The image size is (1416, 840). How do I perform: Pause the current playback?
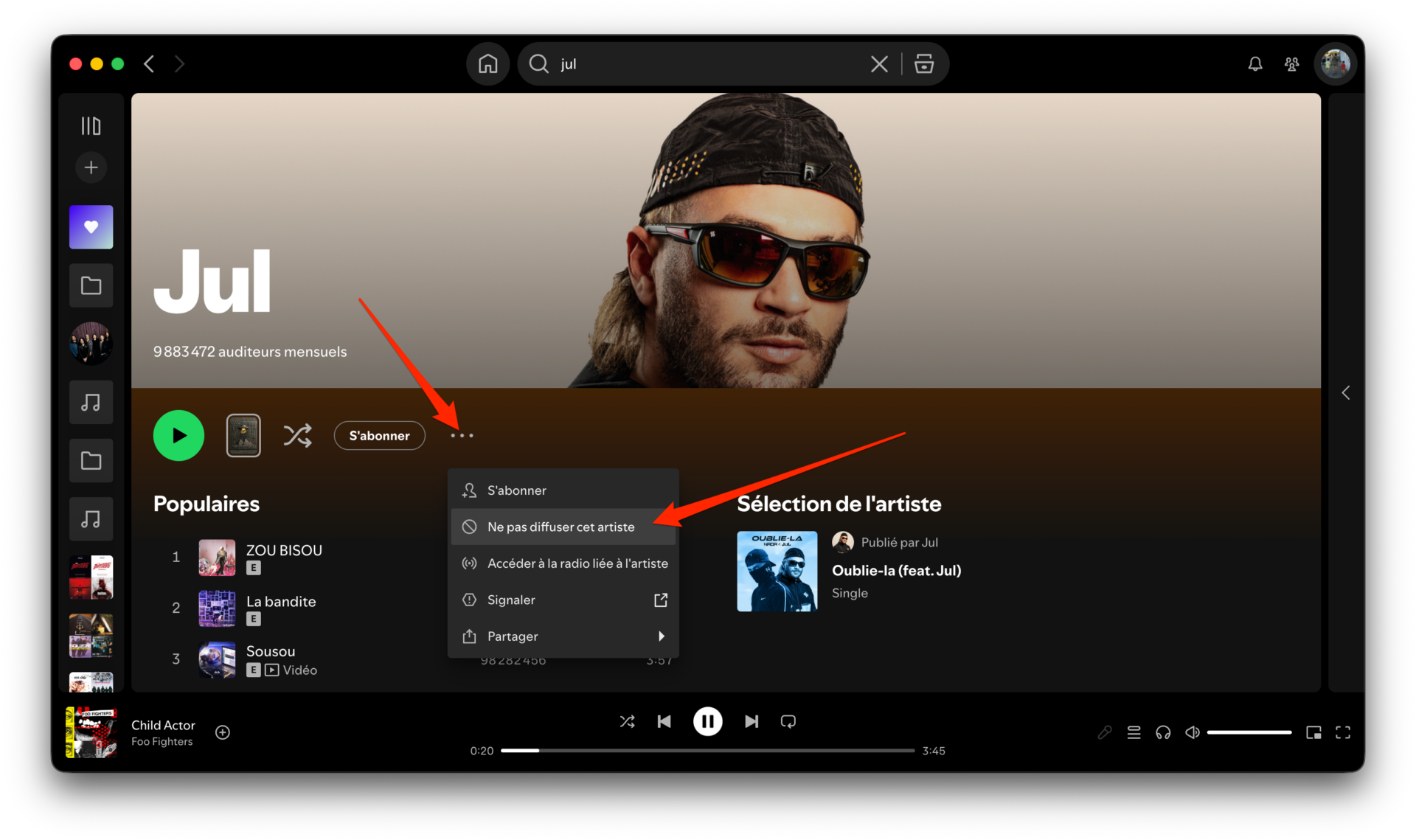point(707,721)
